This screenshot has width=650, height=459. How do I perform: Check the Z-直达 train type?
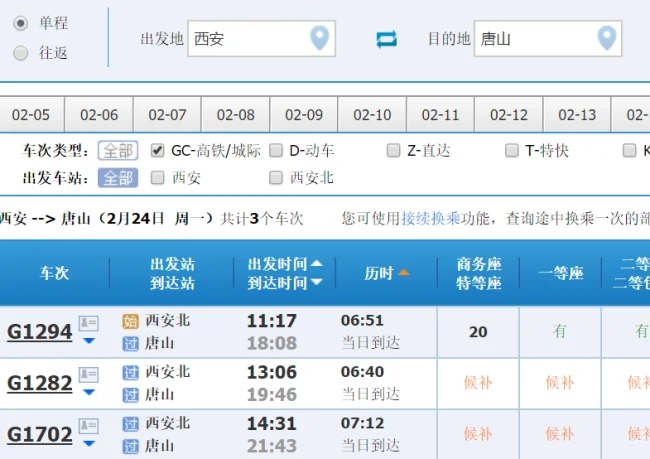click(x=393, y=150)
